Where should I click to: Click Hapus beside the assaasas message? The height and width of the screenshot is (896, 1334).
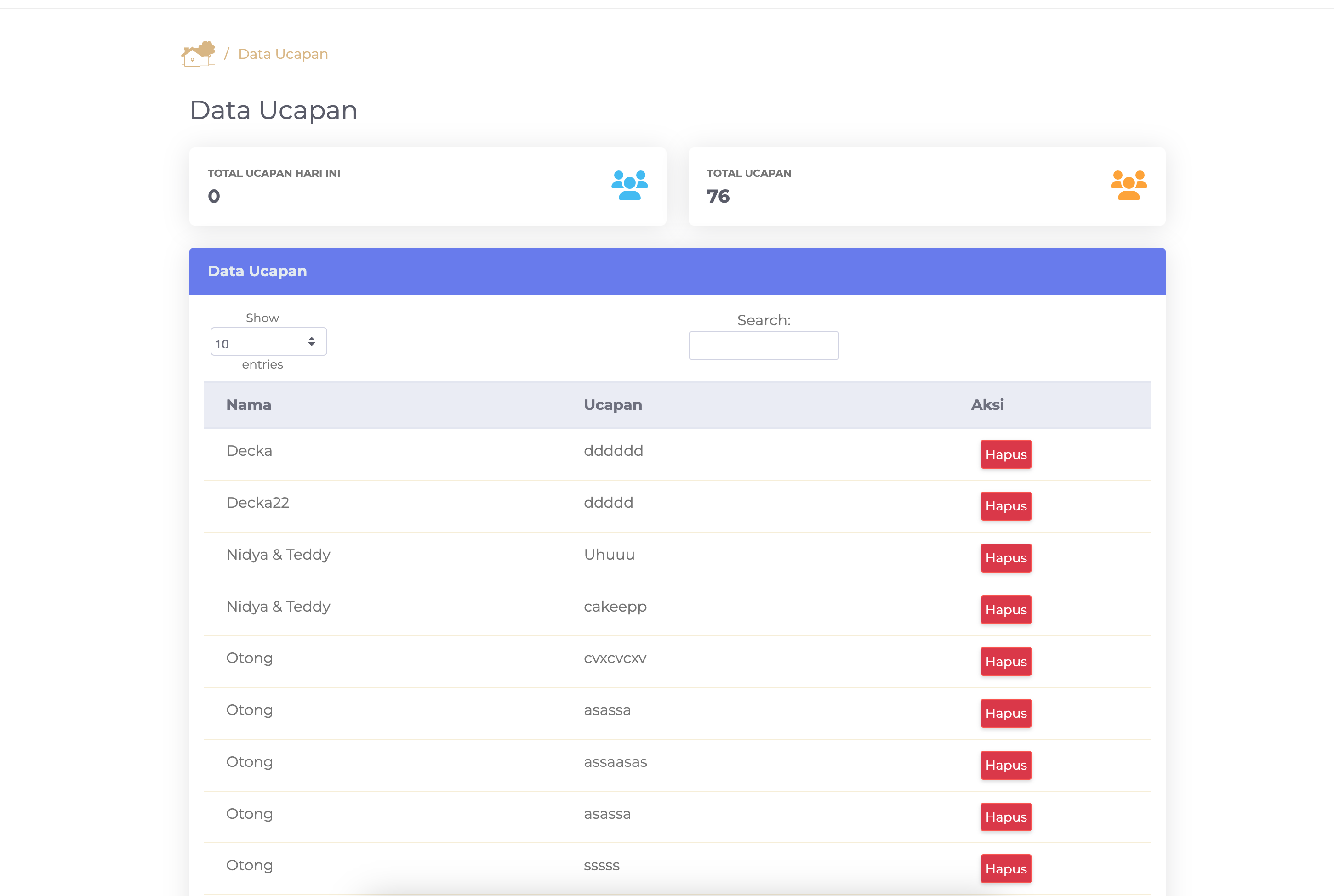click(x=1005, y=765)
